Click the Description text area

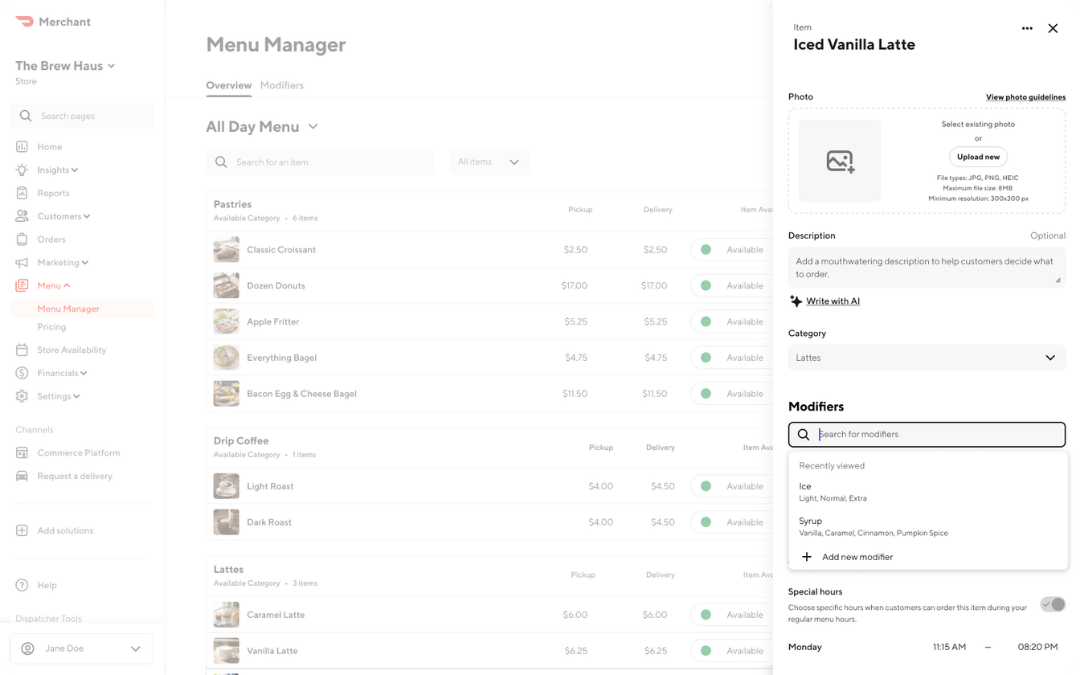(x=926, y=267)
